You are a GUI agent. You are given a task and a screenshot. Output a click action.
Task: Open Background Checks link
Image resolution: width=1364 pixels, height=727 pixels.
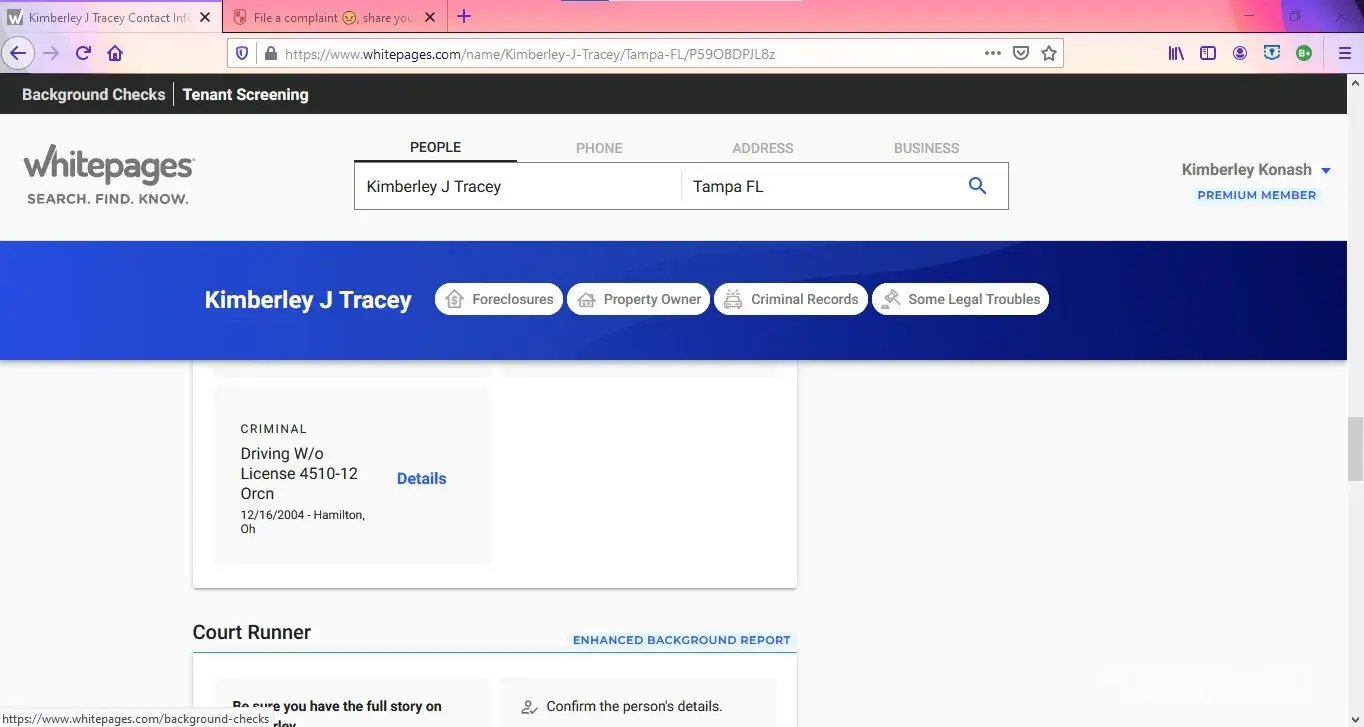click(x=94, y=95)
